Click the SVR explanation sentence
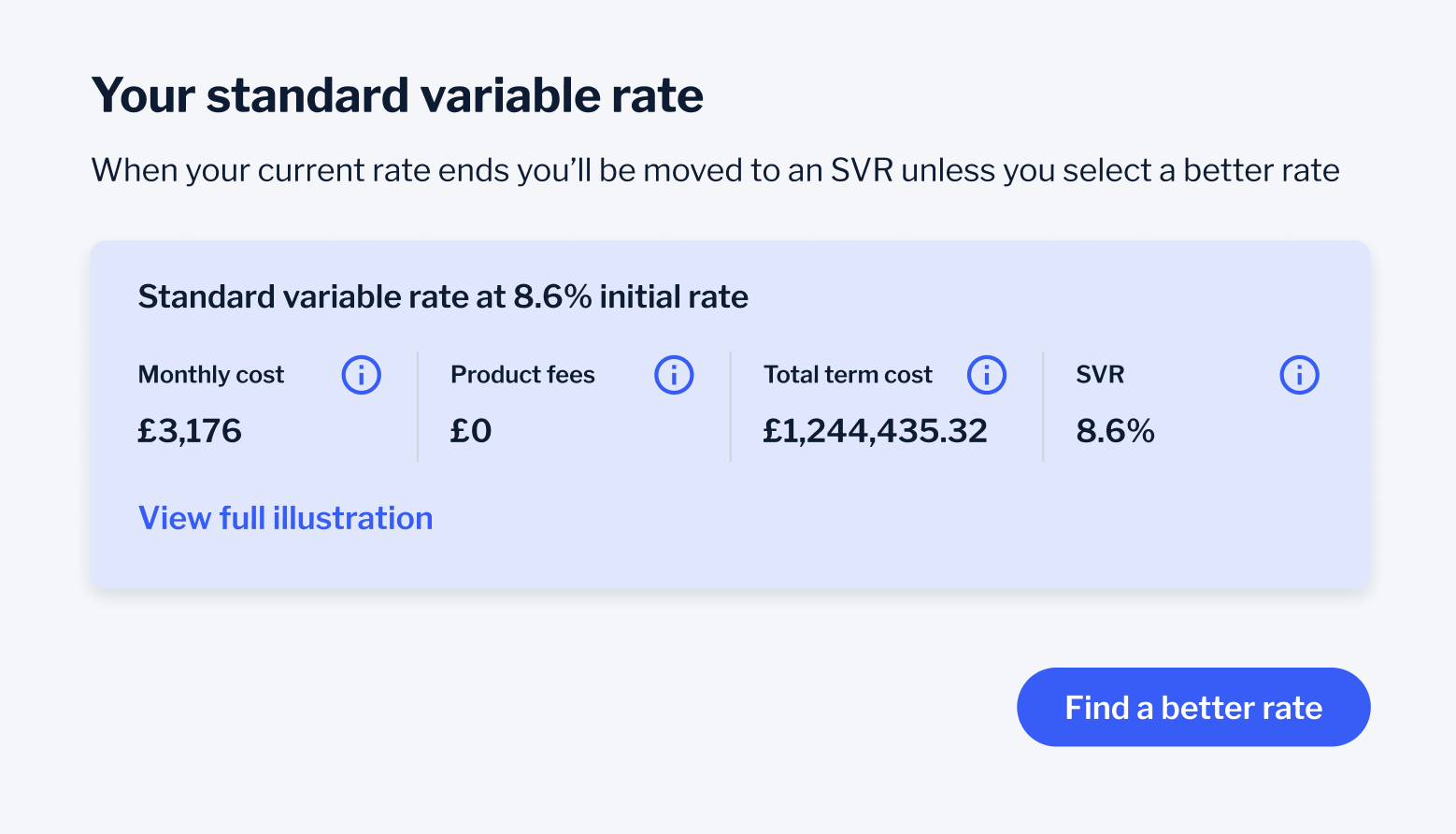 pos(715,170)
